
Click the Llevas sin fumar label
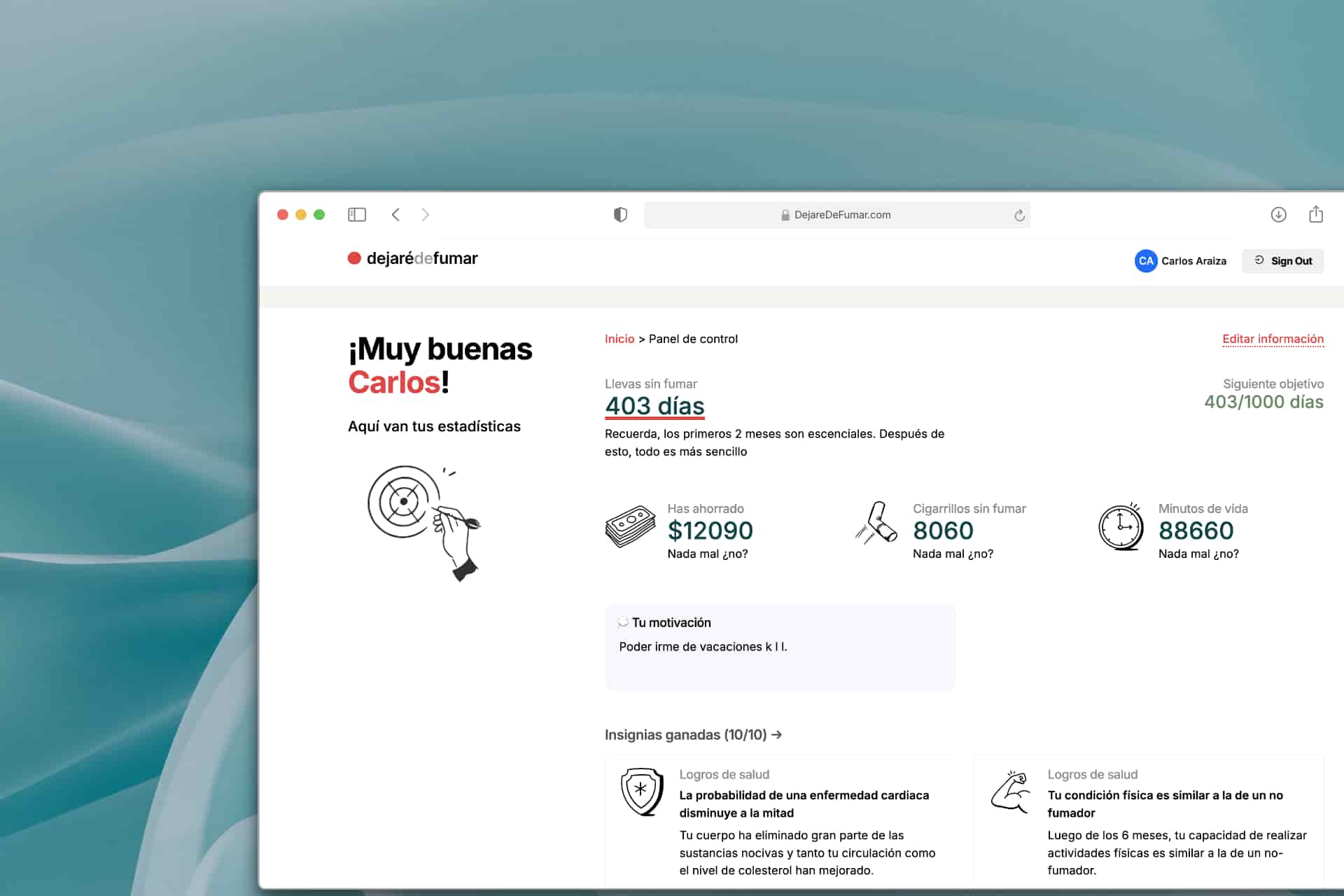pos(651,384)
